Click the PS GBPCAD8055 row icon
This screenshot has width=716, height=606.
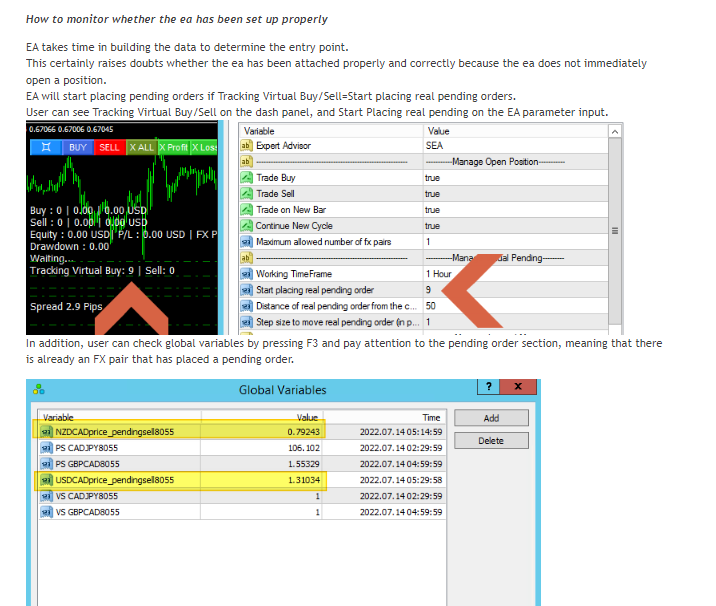click(x=46, y=464)
